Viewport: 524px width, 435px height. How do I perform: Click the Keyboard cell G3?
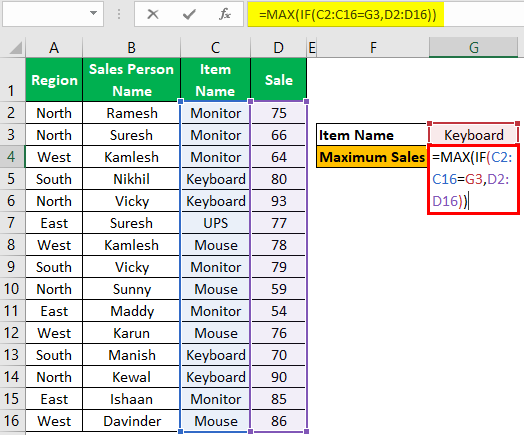point(474,135)
